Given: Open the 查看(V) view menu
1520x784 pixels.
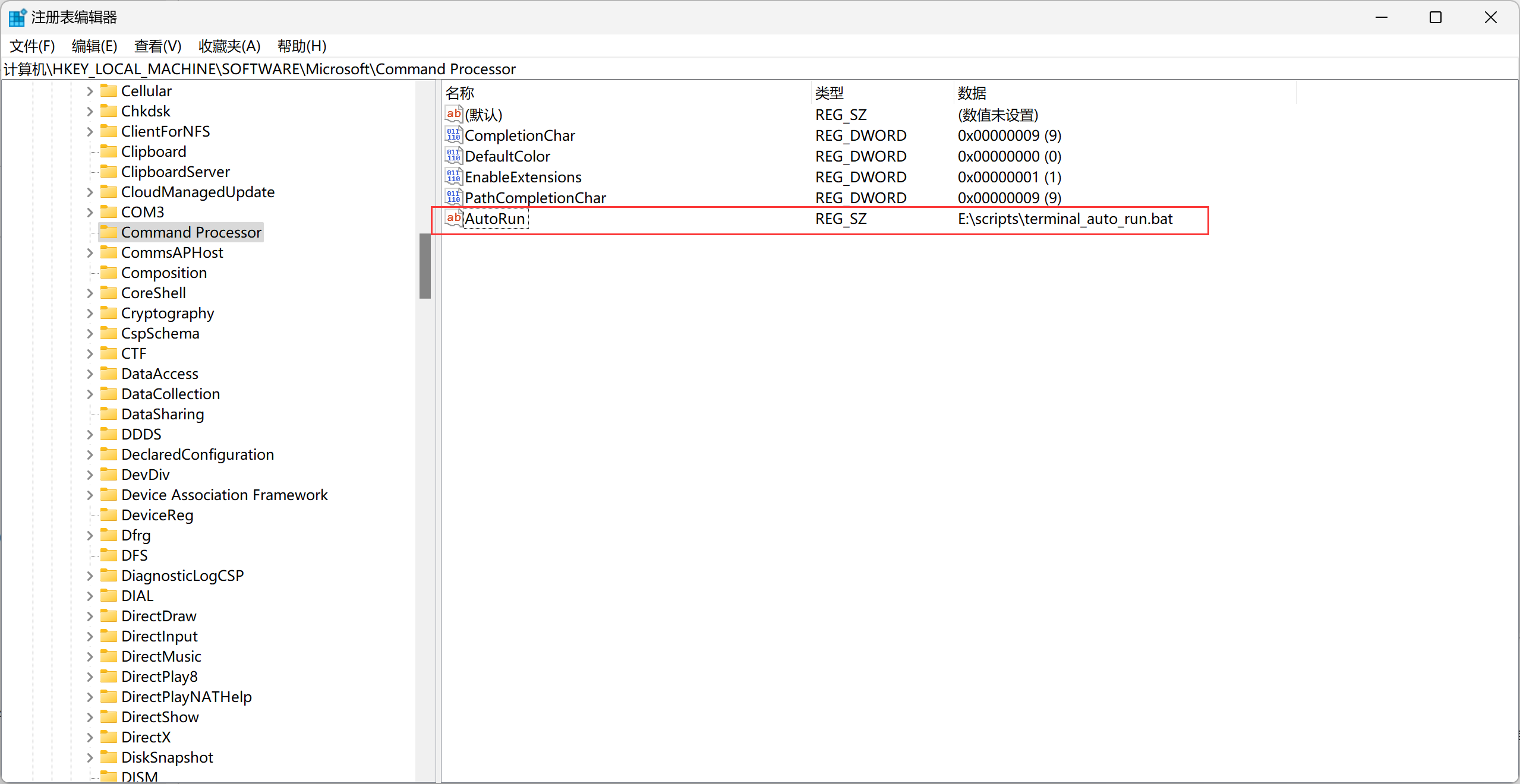Looking at the screenshot, I should pos(157,46).
